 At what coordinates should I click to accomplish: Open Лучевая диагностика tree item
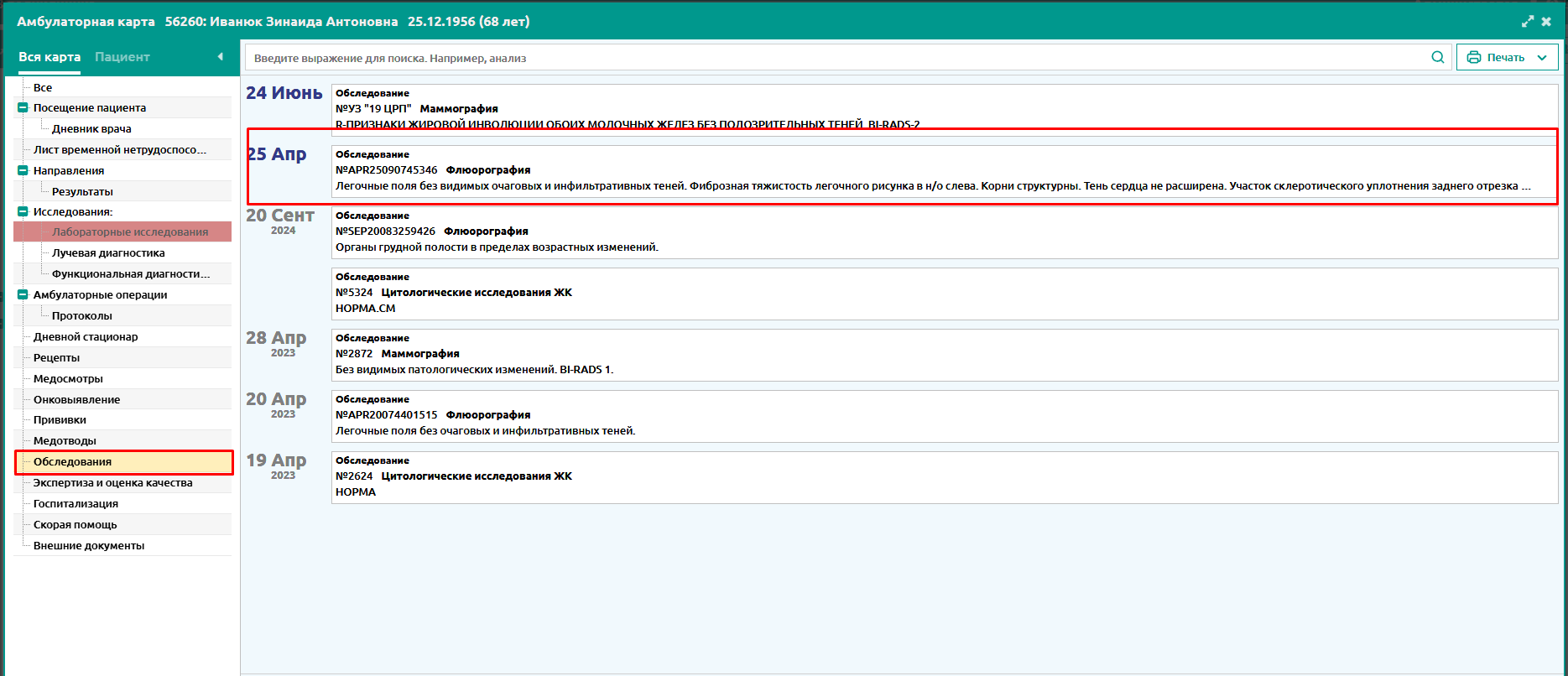pyautogui.click(x=108, y=253)
